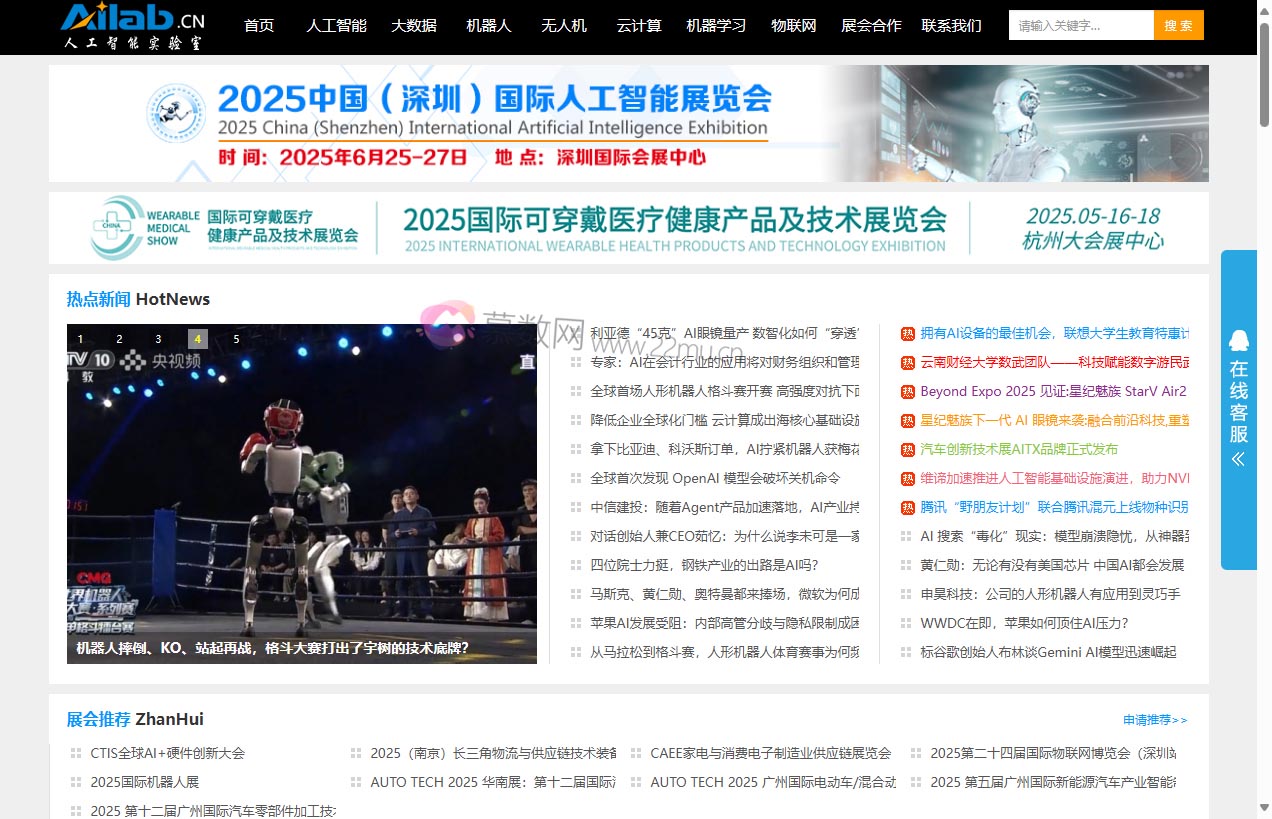The image size is (1272, 819).
Task: Click the red hot badge beside 腾讯野朋友计划
Action: 907,508
